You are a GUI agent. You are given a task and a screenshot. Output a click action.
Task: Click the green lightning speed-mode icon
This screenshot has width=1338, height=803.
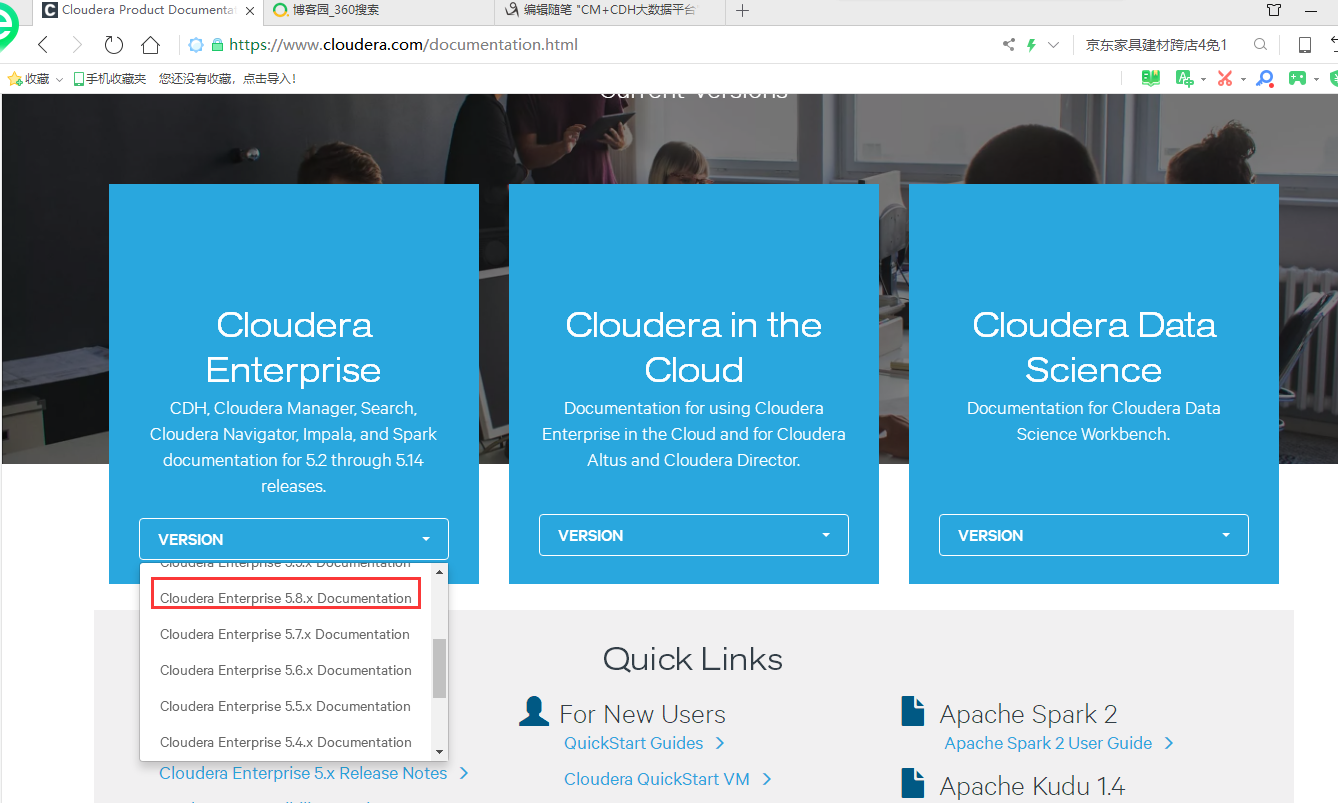pyautogui.click(x=1032, y=45)
